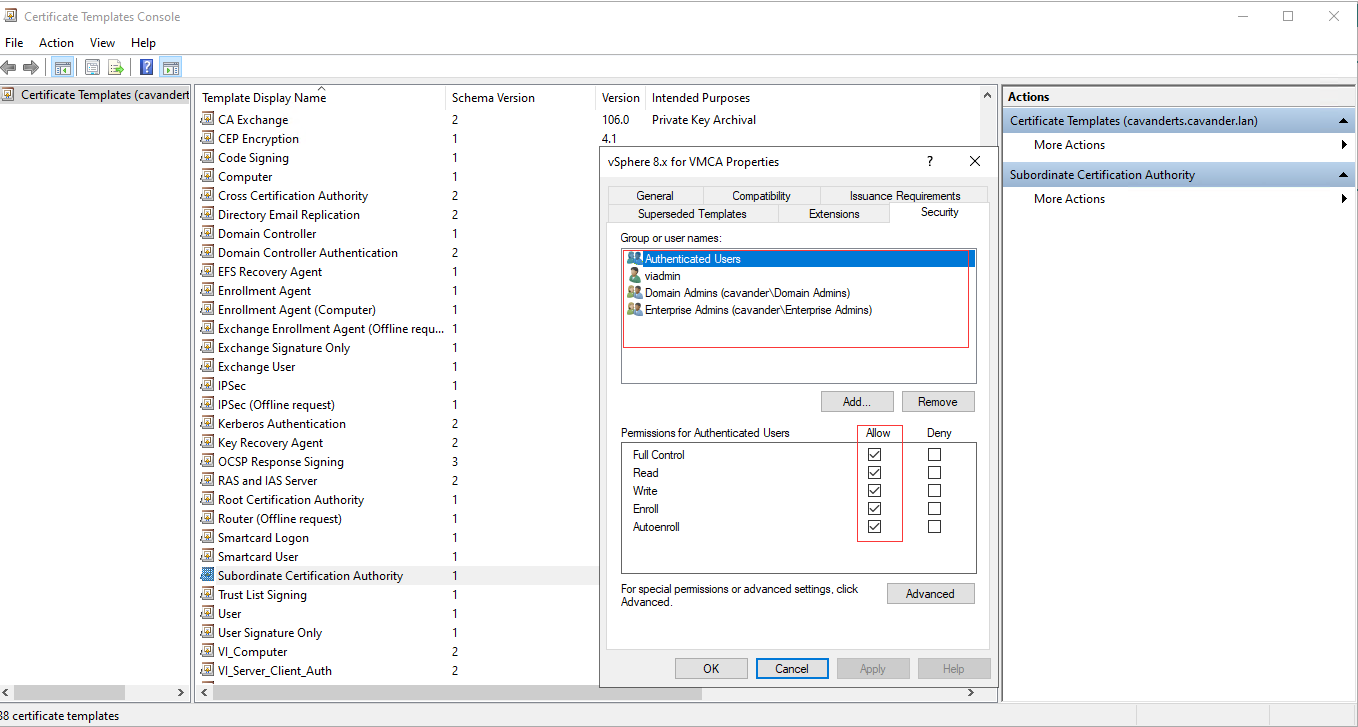
Task: Click the CEP Encryption template icon
Action: click(207, 138)
